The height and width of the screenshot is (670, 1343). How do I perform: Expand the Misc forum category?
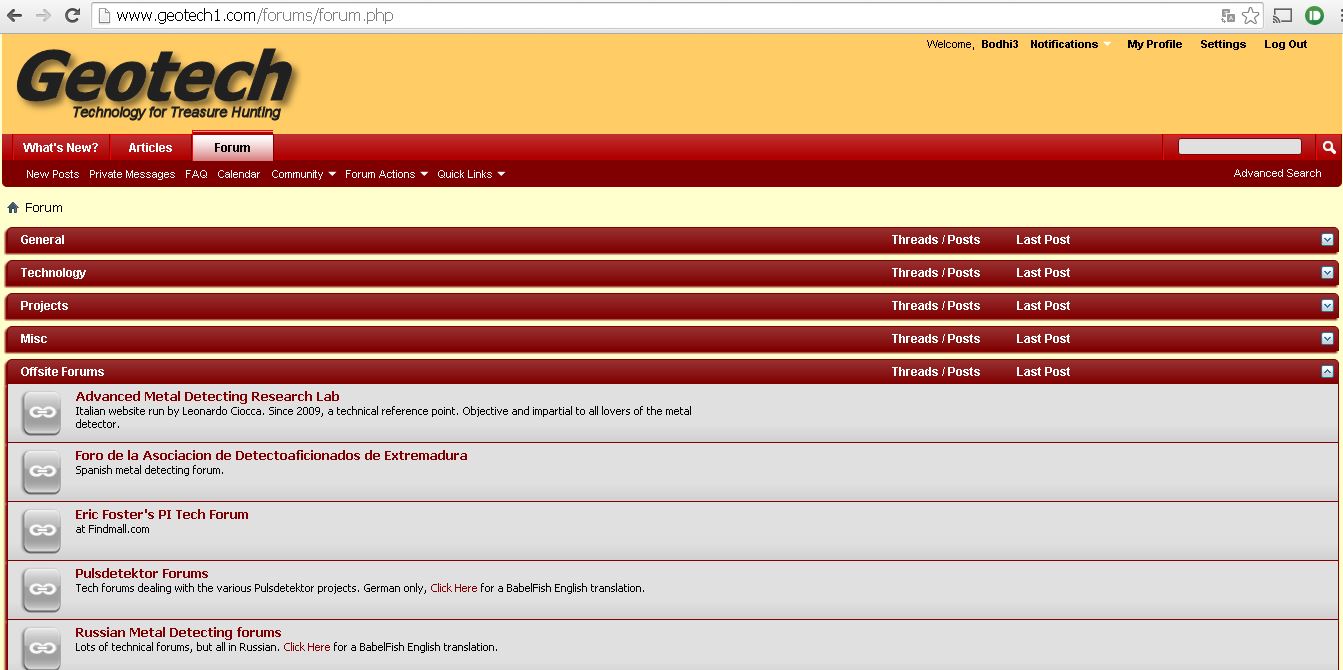(x=1327, y=339)
